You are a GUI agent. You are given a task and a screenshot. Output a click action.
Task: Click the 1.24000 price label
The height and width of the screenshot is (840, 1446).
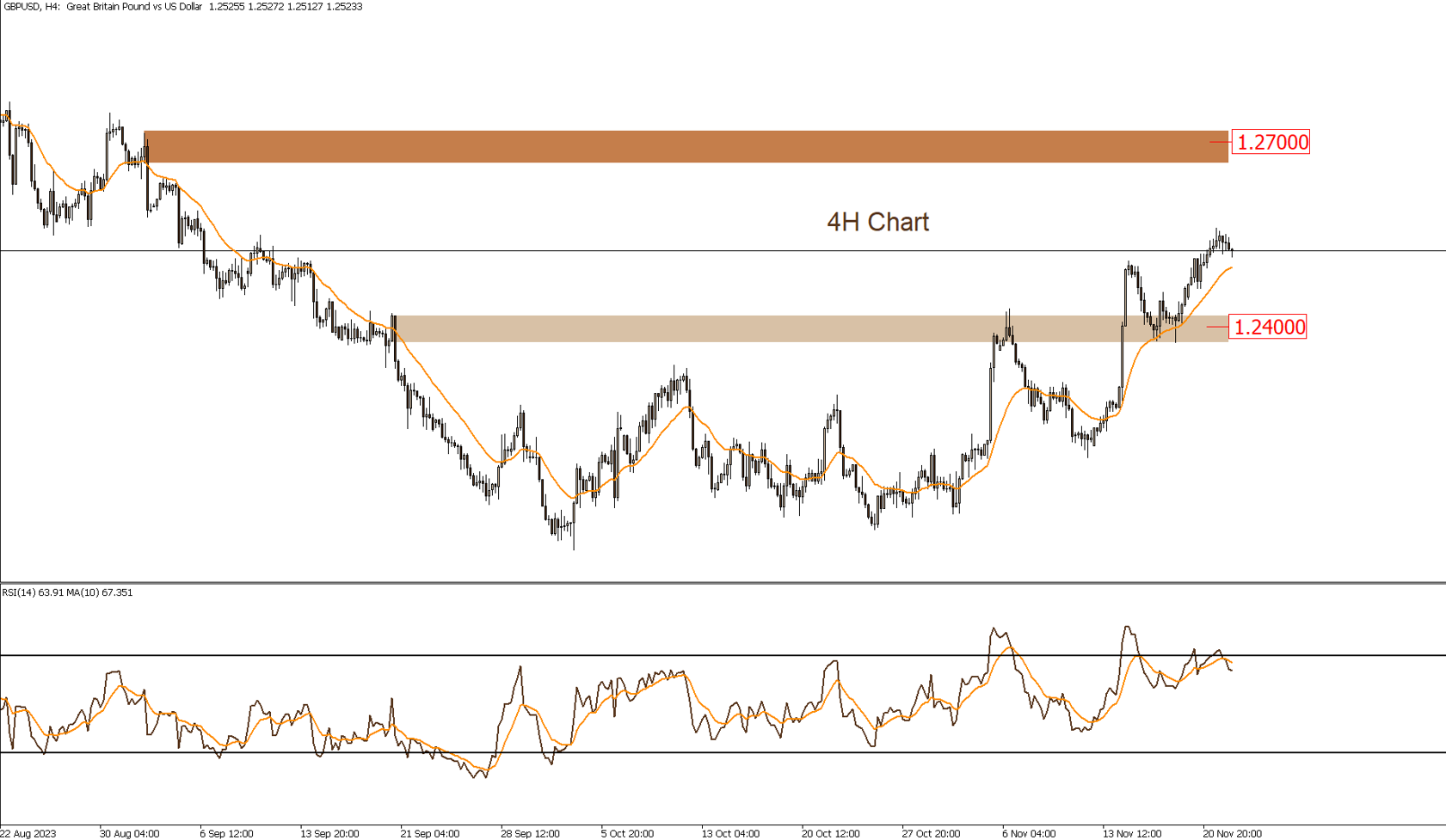pyautogui.click(x=1268, y=327)
